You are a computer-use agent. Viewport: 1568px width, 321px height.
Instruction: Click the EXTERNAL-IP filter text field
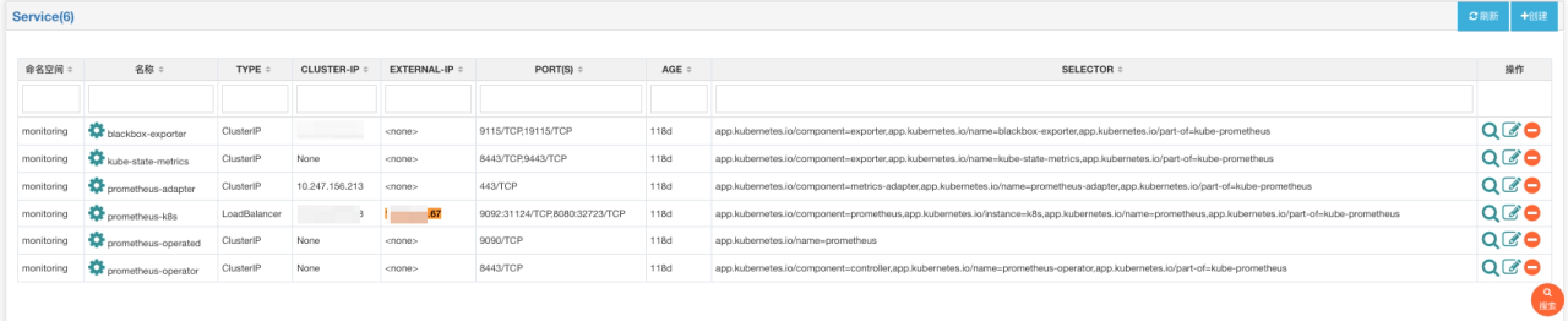pos(428,99)
